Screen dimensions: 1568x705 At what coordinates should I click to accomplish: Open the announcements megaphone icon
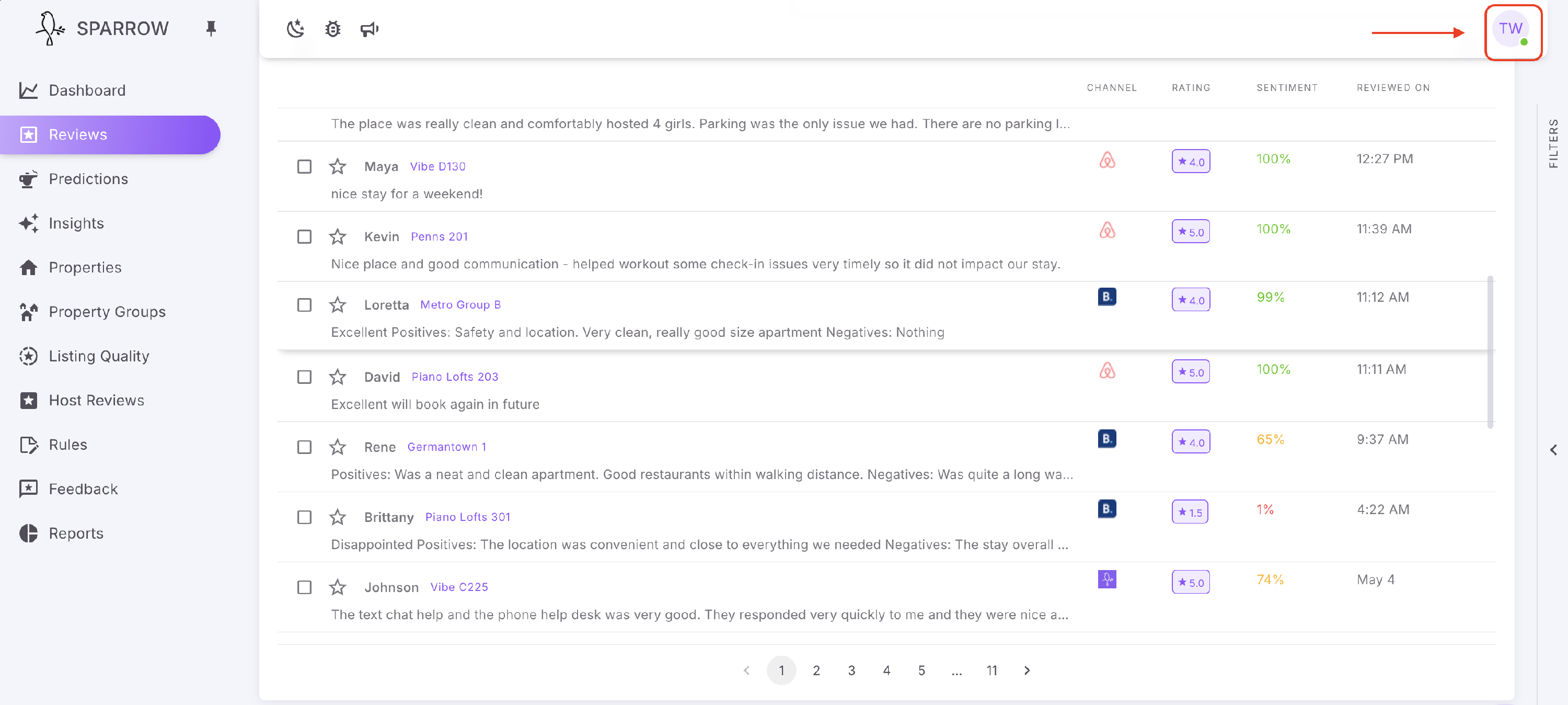click(x=370, y=29)
